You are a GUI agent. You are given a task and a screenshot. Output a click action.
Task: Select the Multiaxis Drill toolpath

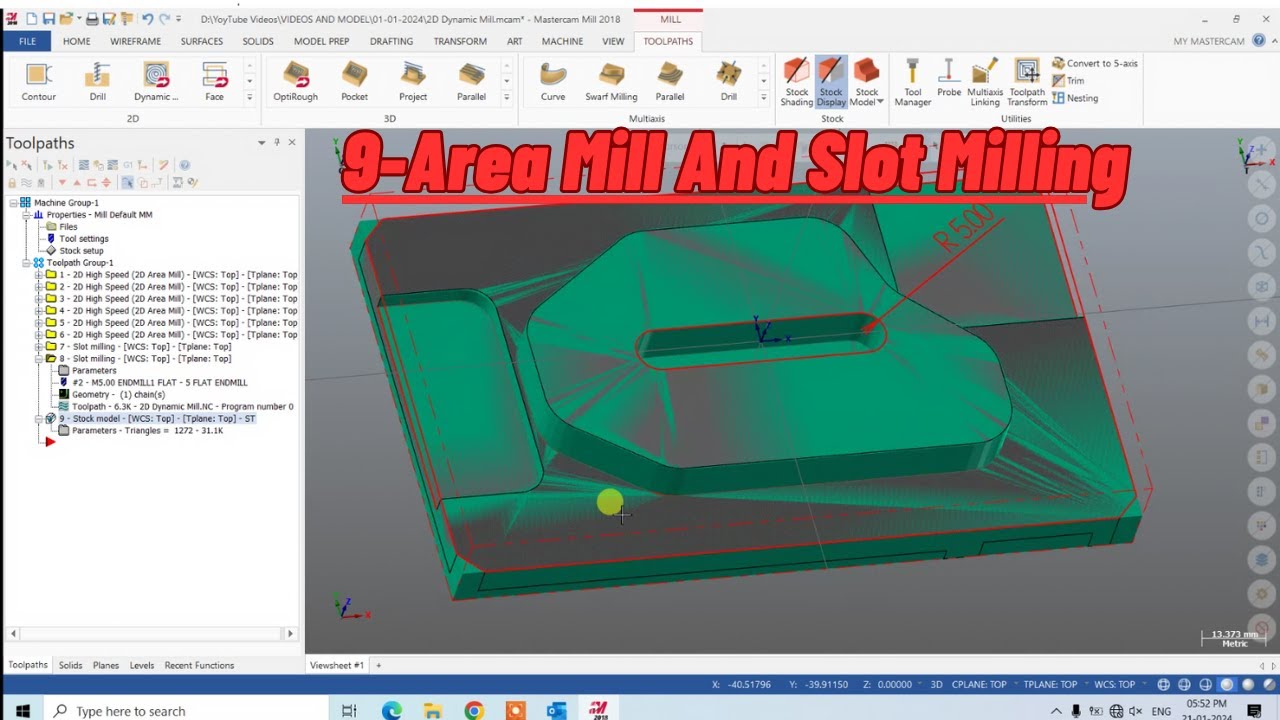coord(729,81)
